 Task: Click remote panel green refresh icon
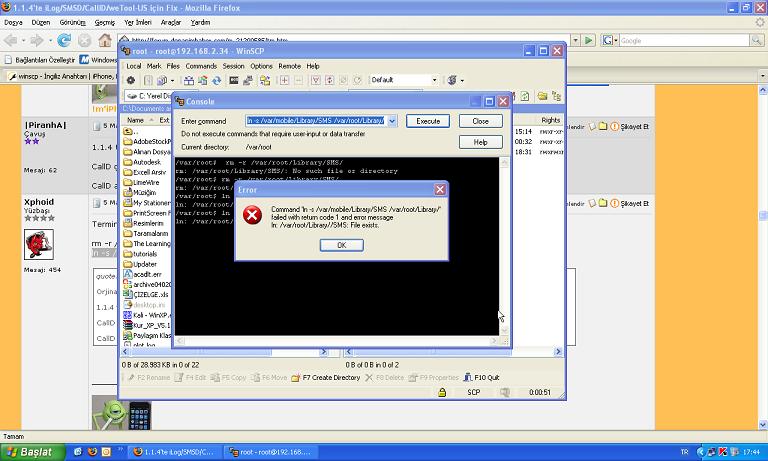pyautogui.click(x=525, y=96)
